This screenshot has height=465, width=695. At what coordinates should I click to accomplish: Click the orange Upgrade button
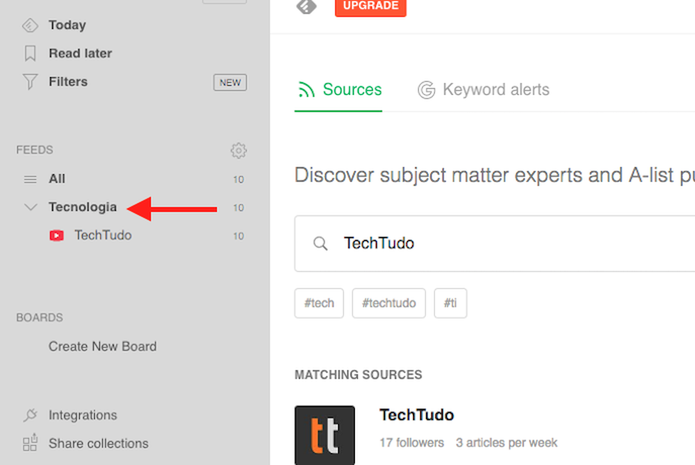(371, 6)
